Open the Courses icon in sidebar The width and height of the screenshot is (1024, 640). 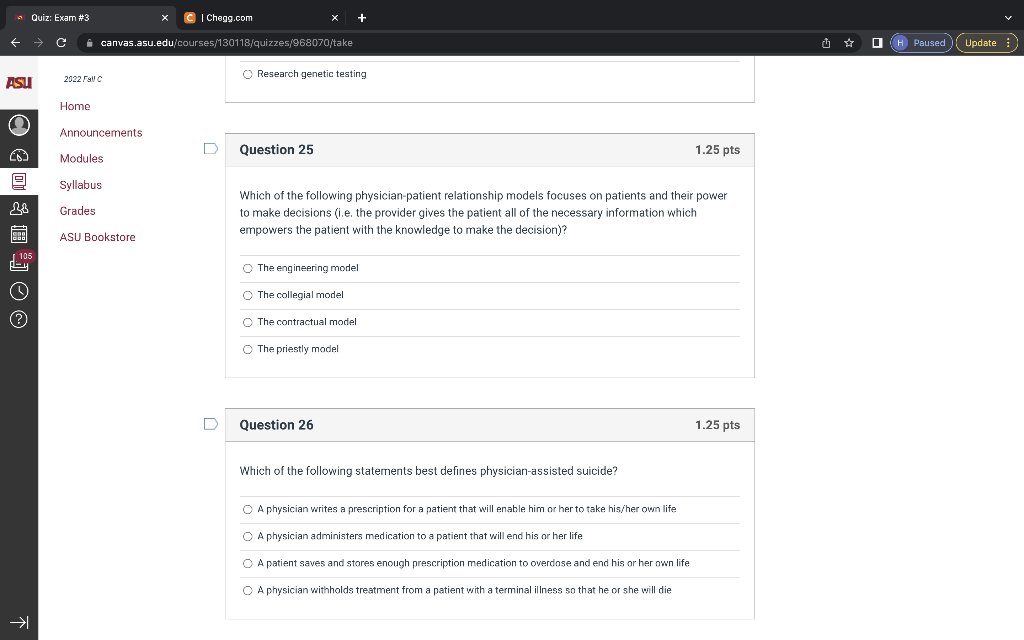[19, 182]
